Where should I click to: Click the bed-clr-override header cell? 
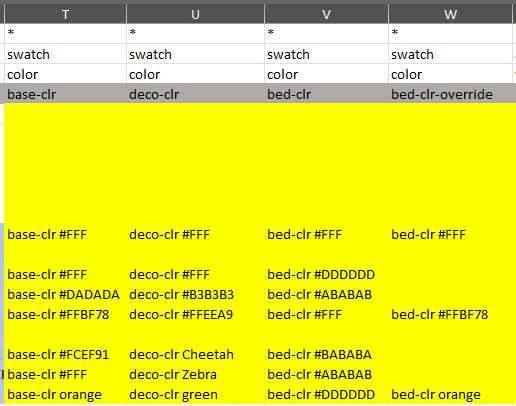click(450, 94)
